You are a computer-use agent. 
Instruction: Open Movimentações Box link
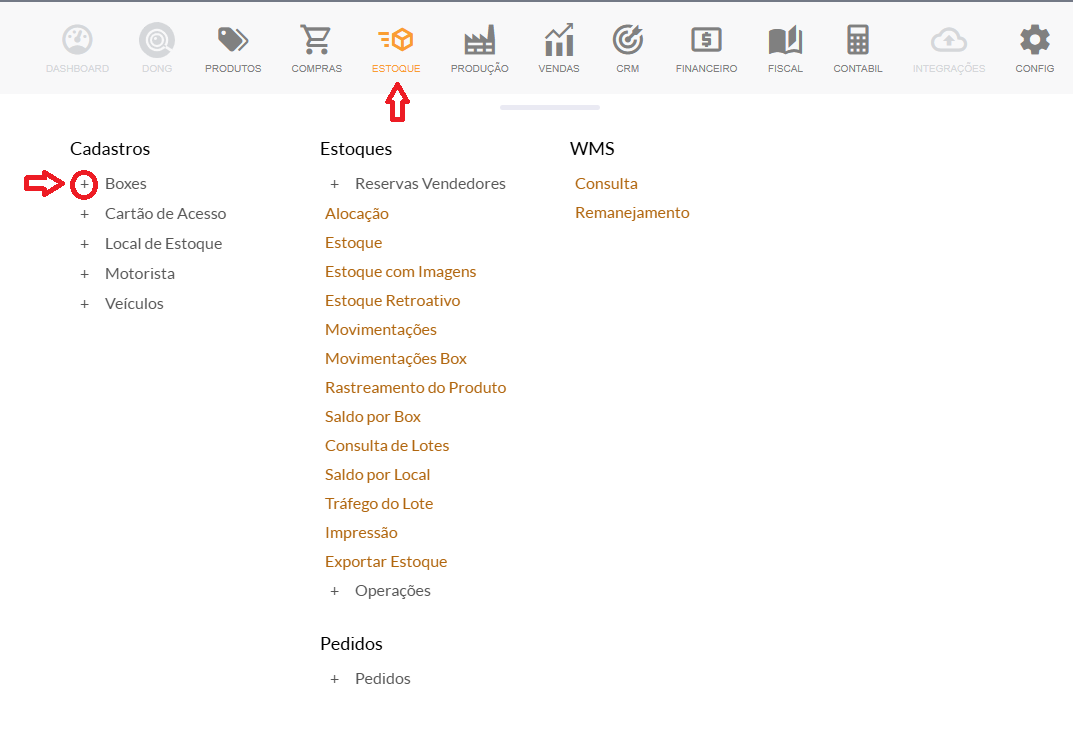pos(396,359)
